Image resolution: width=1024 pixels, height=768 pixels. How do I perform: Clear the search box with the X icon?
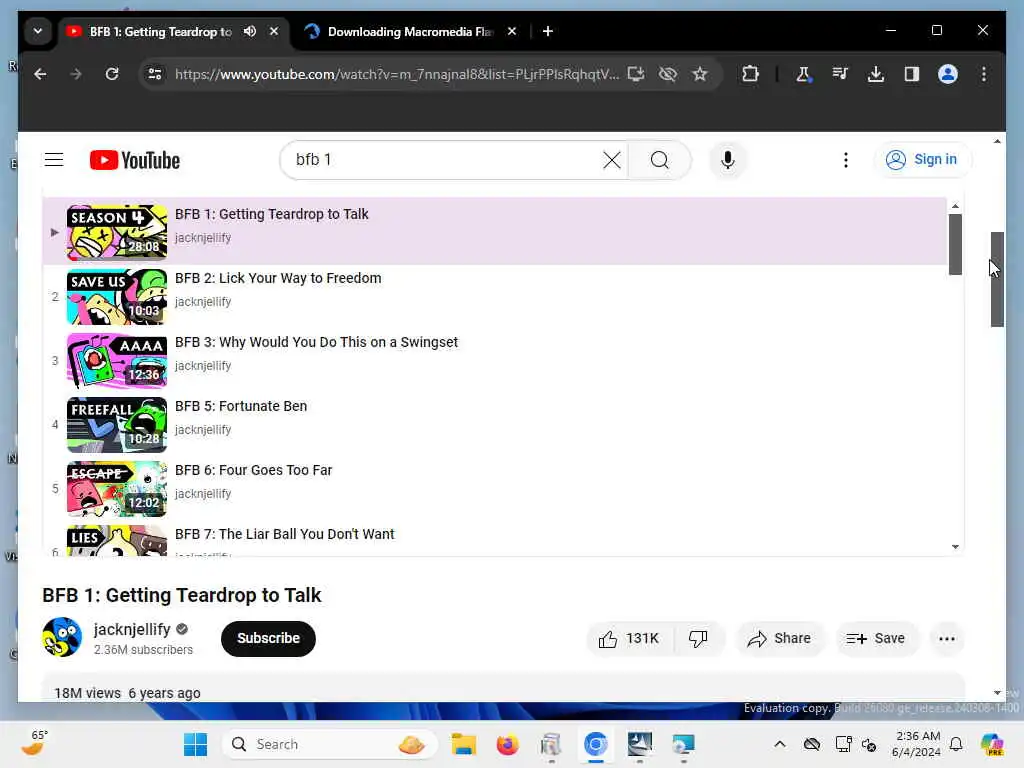point(611,160)
